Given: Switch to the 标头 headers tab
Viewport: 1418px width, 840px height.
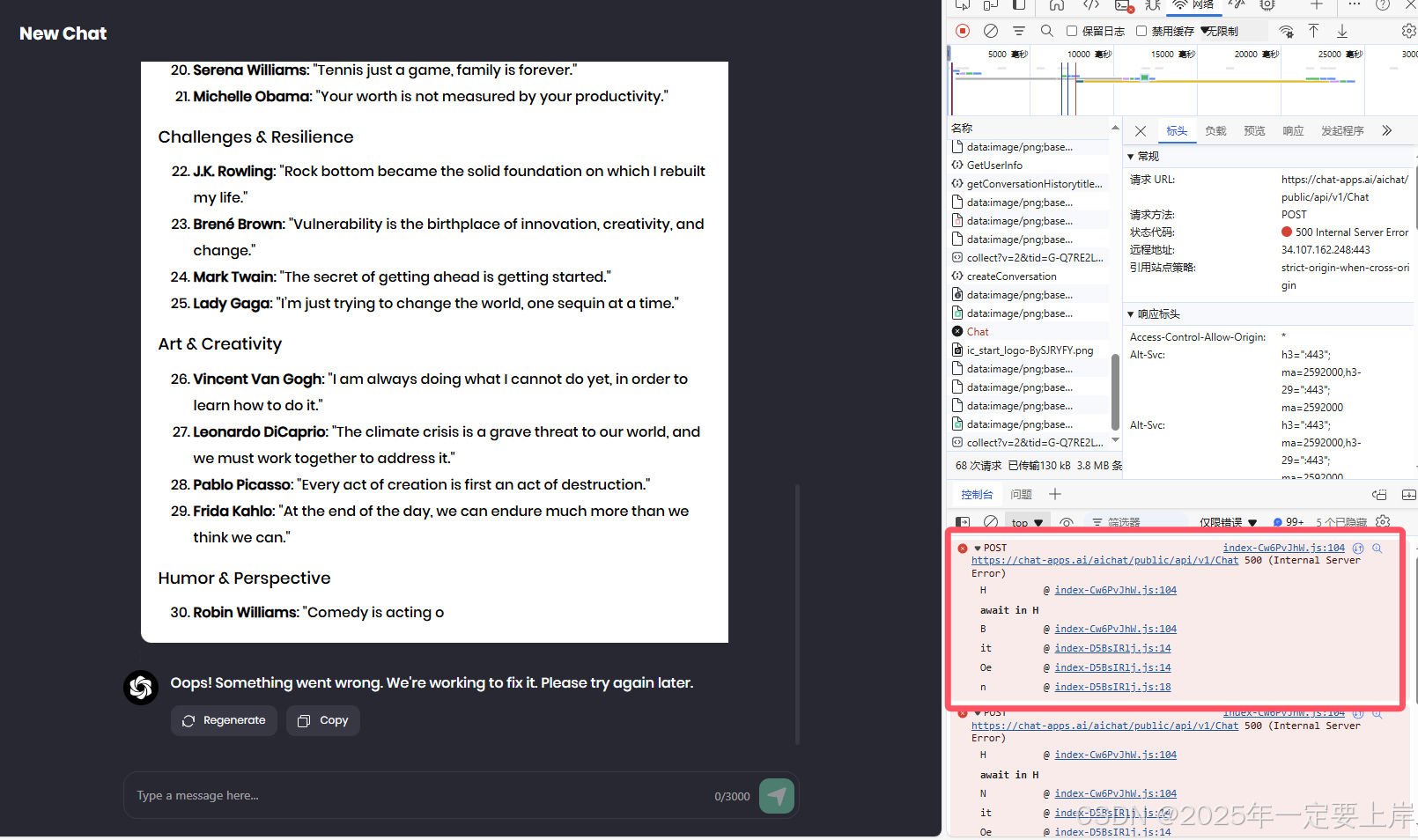Looking at the screenshot, I should 1177,130.
